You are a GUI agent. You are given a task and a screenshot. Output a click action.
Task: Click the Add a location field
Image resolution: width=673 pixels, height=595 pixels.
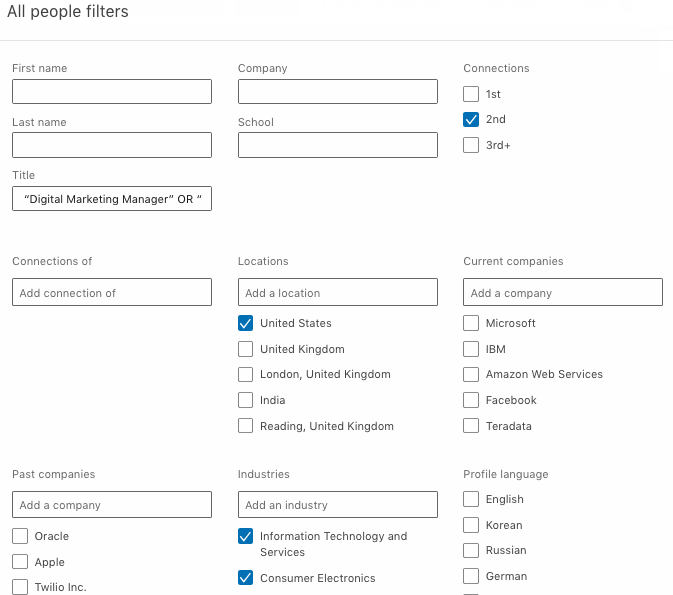338,292
